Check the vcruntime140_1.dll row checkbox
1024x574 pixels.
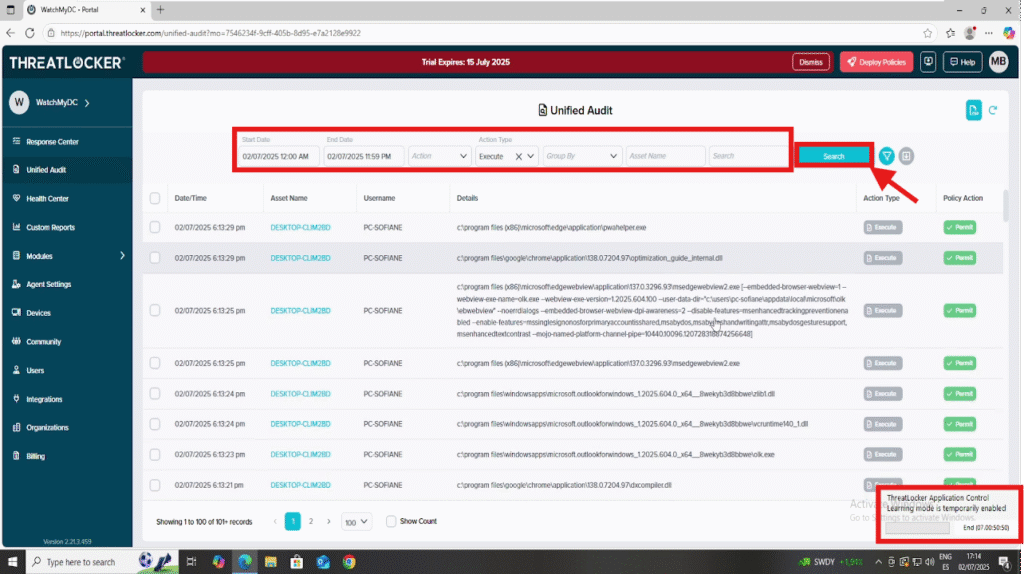155,424
